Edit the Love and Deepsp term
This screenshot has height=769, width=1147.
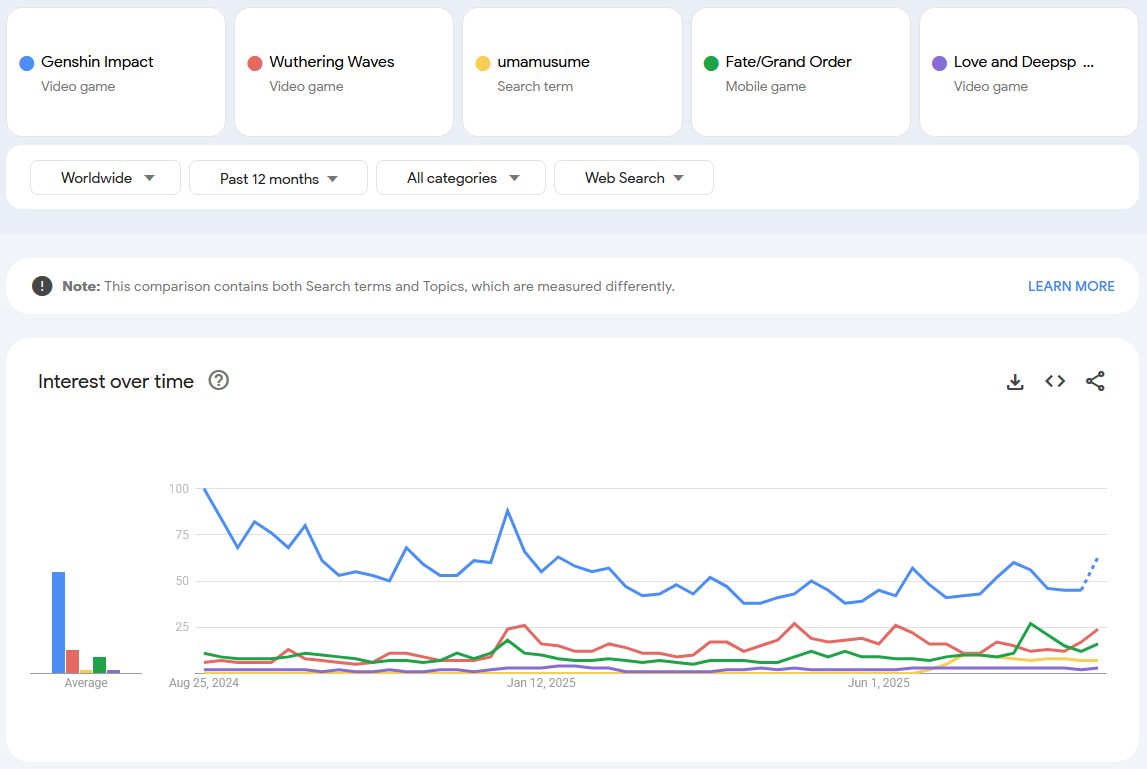pos(1028,72)
